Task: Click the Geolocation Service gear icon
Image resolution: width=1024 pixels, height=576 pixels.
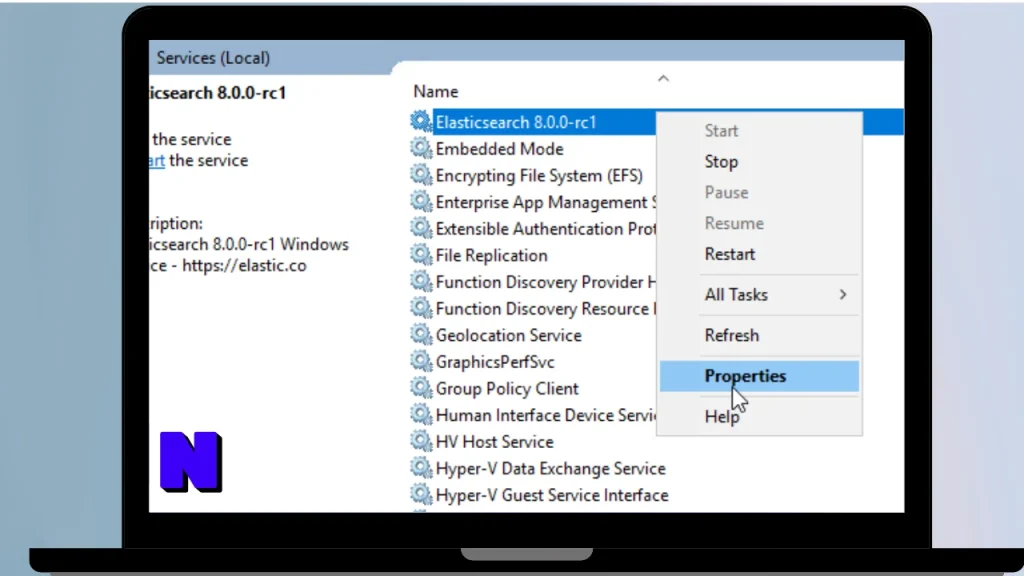Action: tap(421, 335)
